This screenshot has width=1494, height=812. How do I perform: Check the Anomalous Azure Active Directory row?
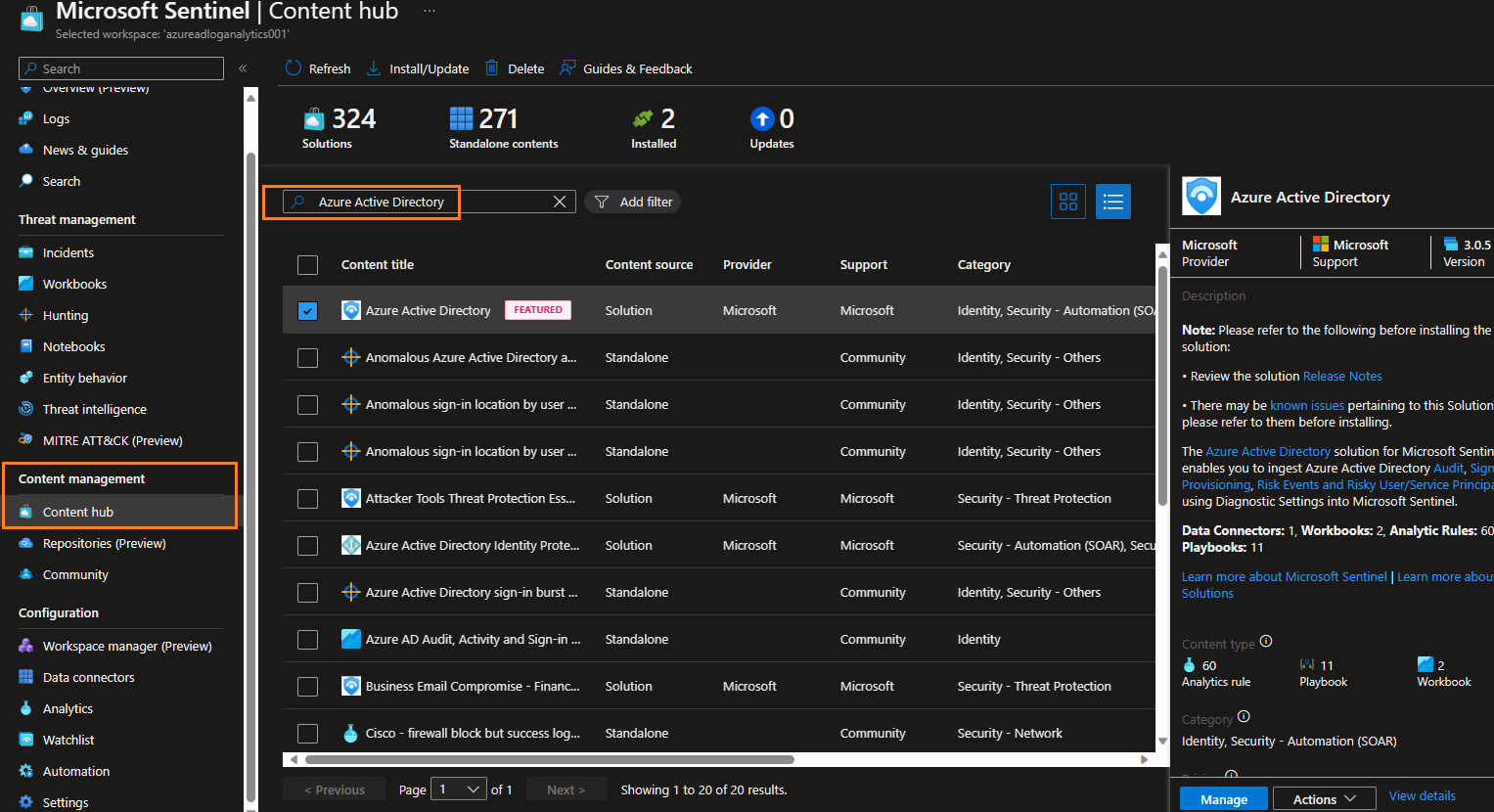(x=308, y=358)
